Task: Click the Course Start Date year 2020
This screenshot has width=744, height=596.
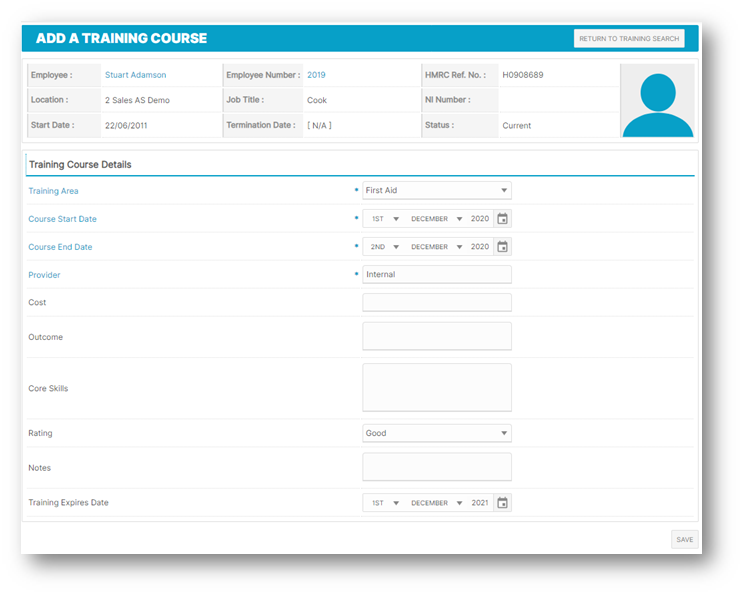Action: (480, 219)
